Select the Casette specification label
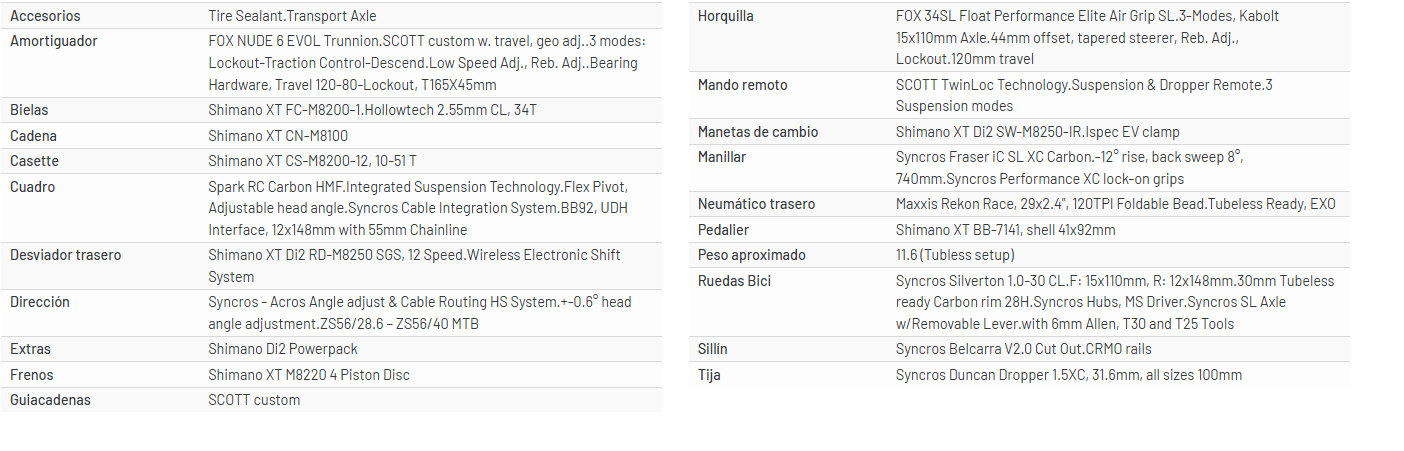The height and width of the screenshot is (451, 1404). click(x=34, y=161)
